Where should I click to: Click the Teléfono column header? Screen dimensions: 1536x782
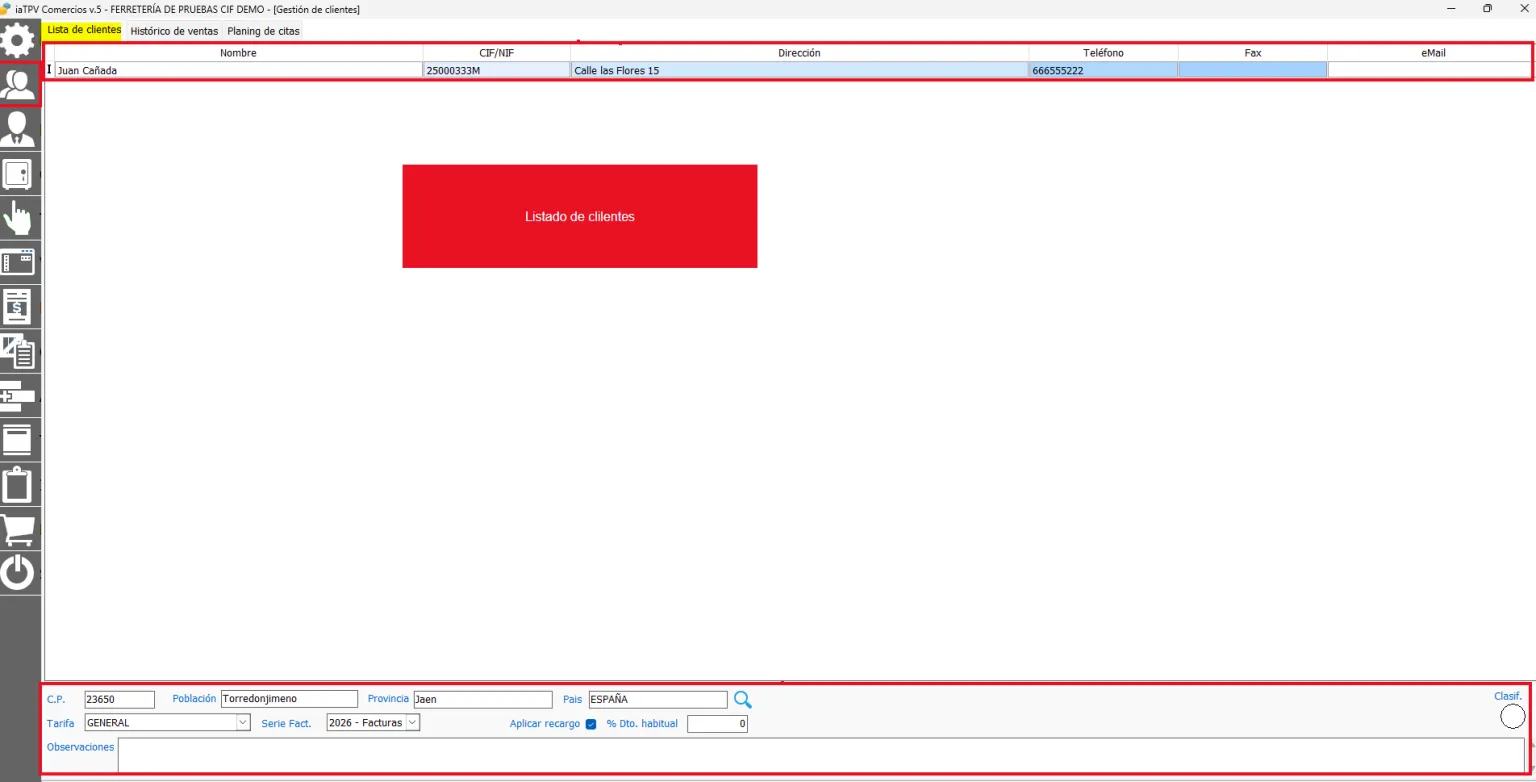[1103, 53]
